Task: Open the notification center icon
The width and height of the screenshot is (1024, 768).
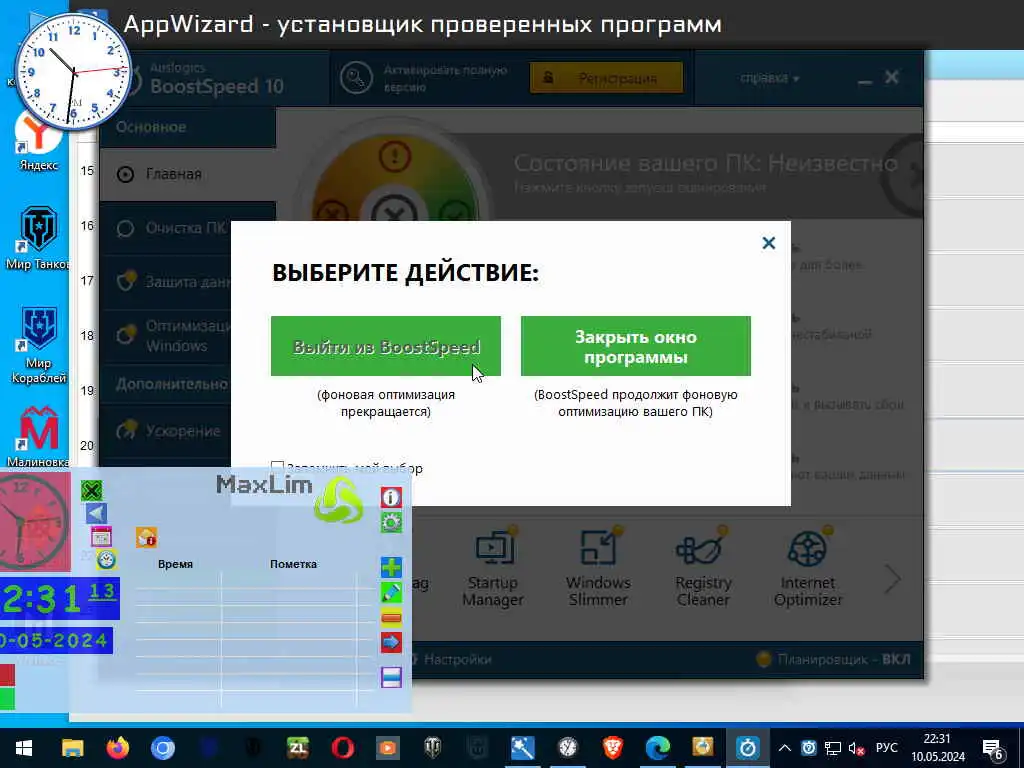Action: click(993, 749)
